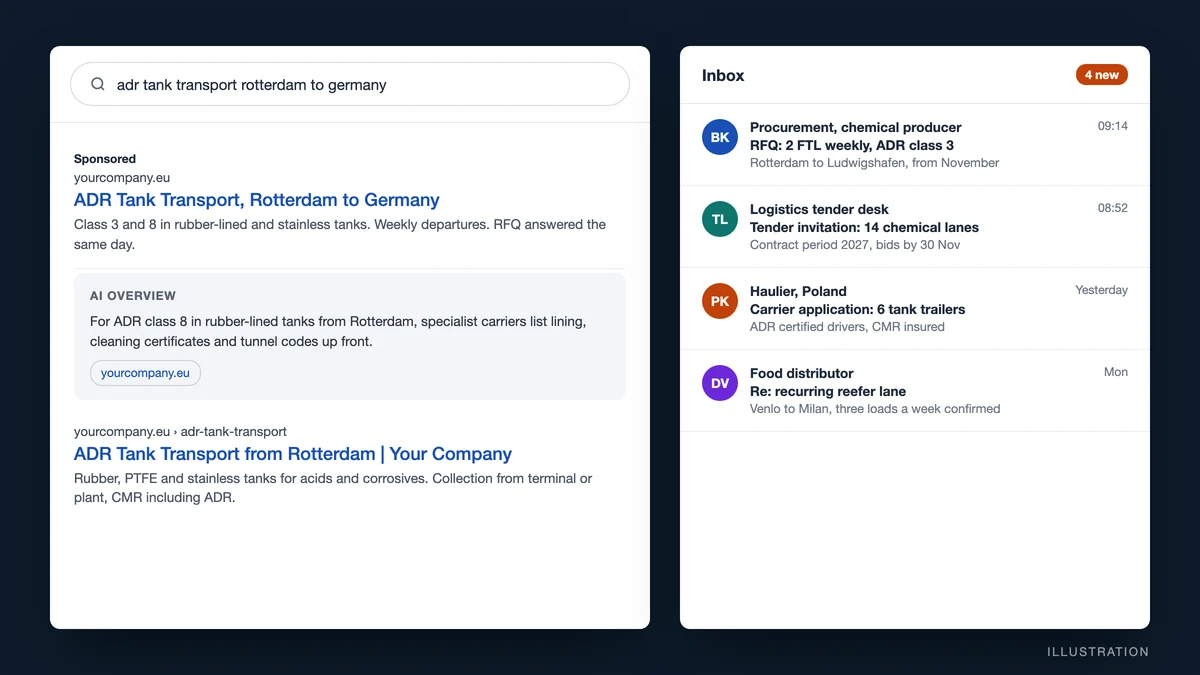Screen dimensions: 1200x675
Task: Click preview text Rotterdam to Ludwigshafen, from November
Action: tap(874, 163)
